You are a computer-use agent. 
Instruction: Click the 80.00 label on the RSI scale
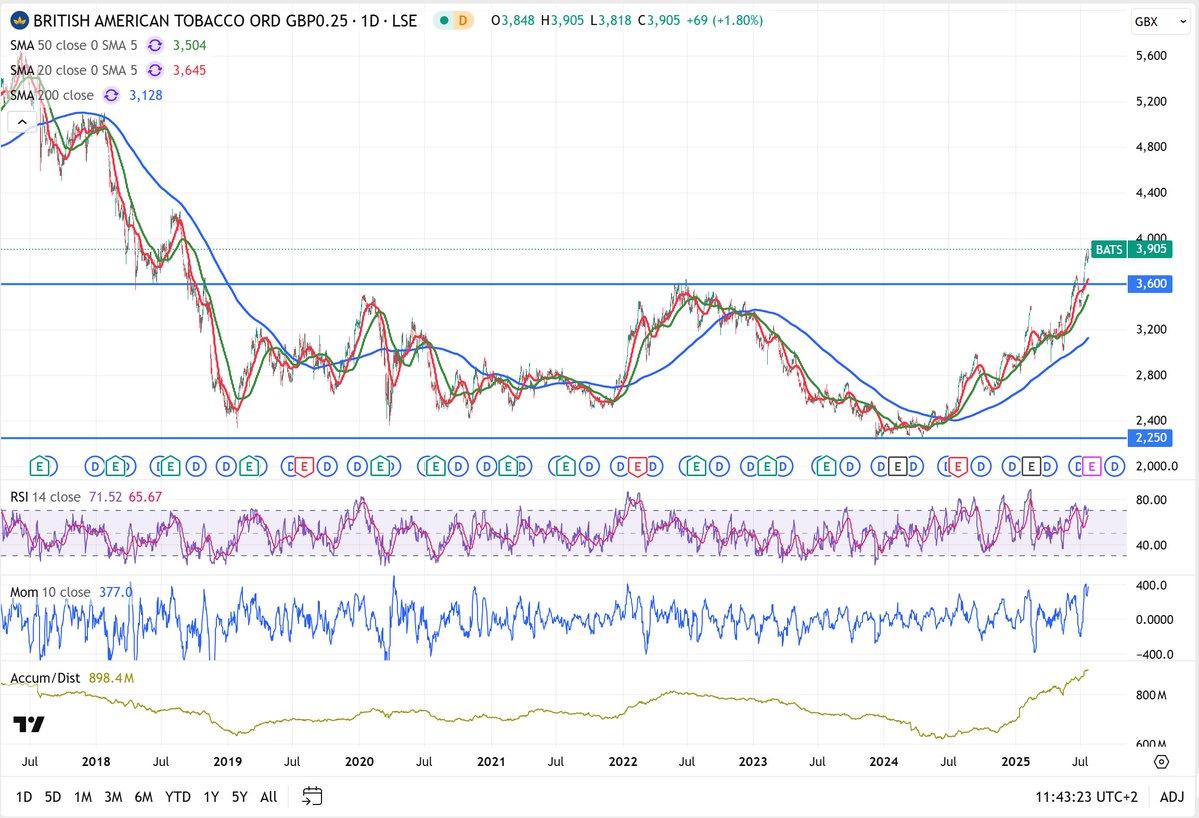click(1151, 500)
